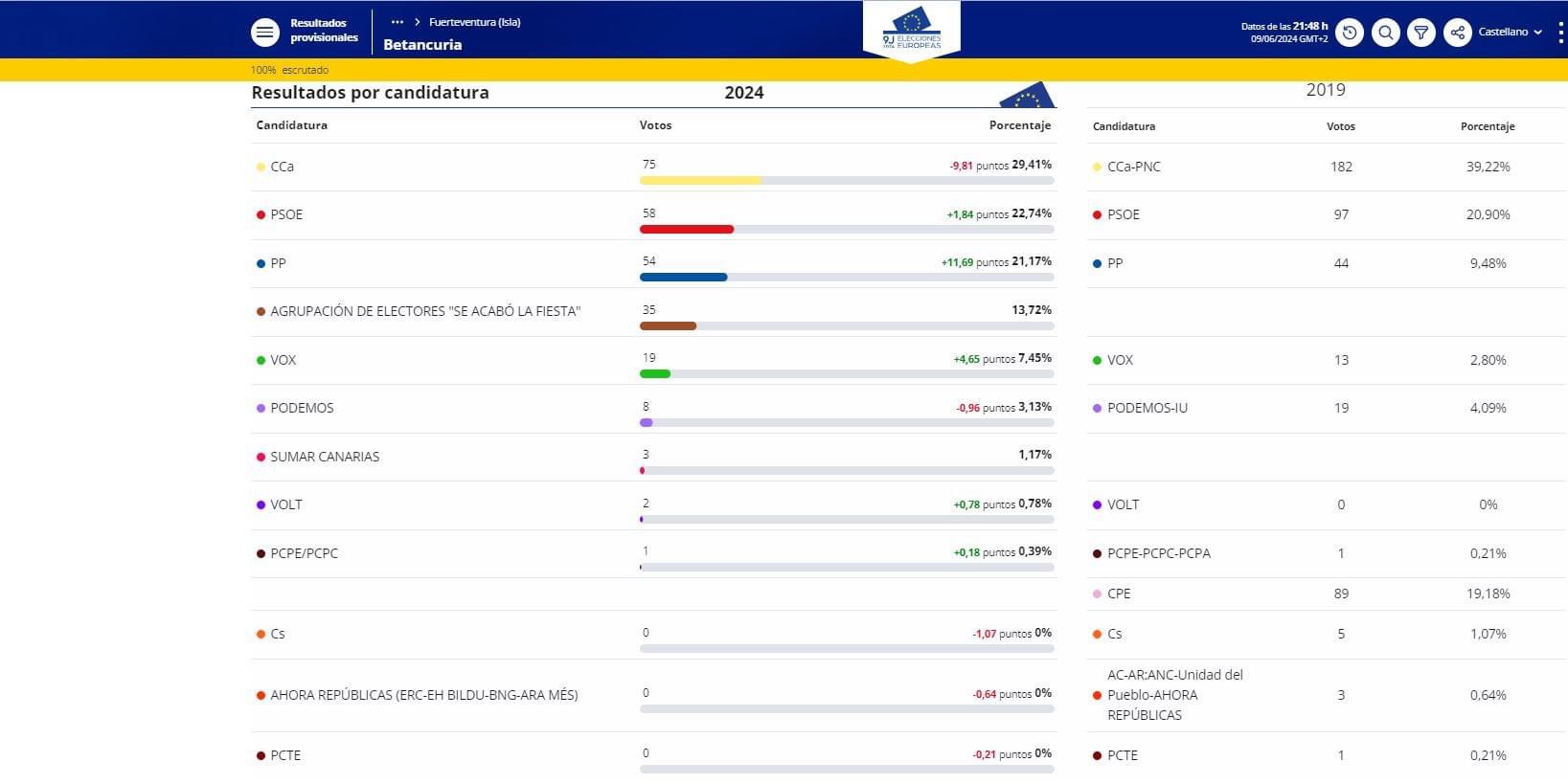Select AHORA REPÚBLICAS (ERC-EH BILDU-BNG-ARA MÉS)
1568x784 pixels.
424,695
